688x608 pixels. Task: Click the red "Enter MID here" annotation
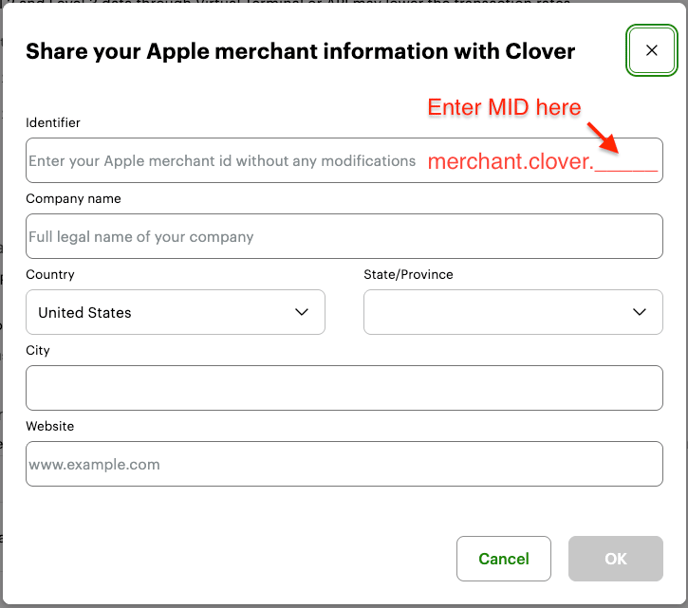click(x=504, y=107)
